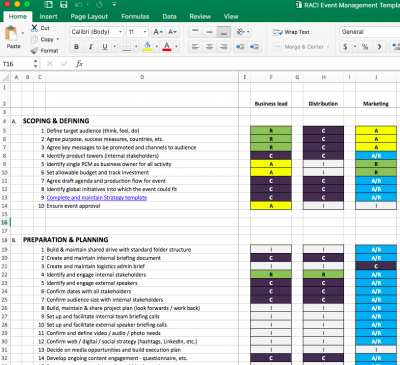
Task: Toggle Underline formatting
Action: click(105, 47)
